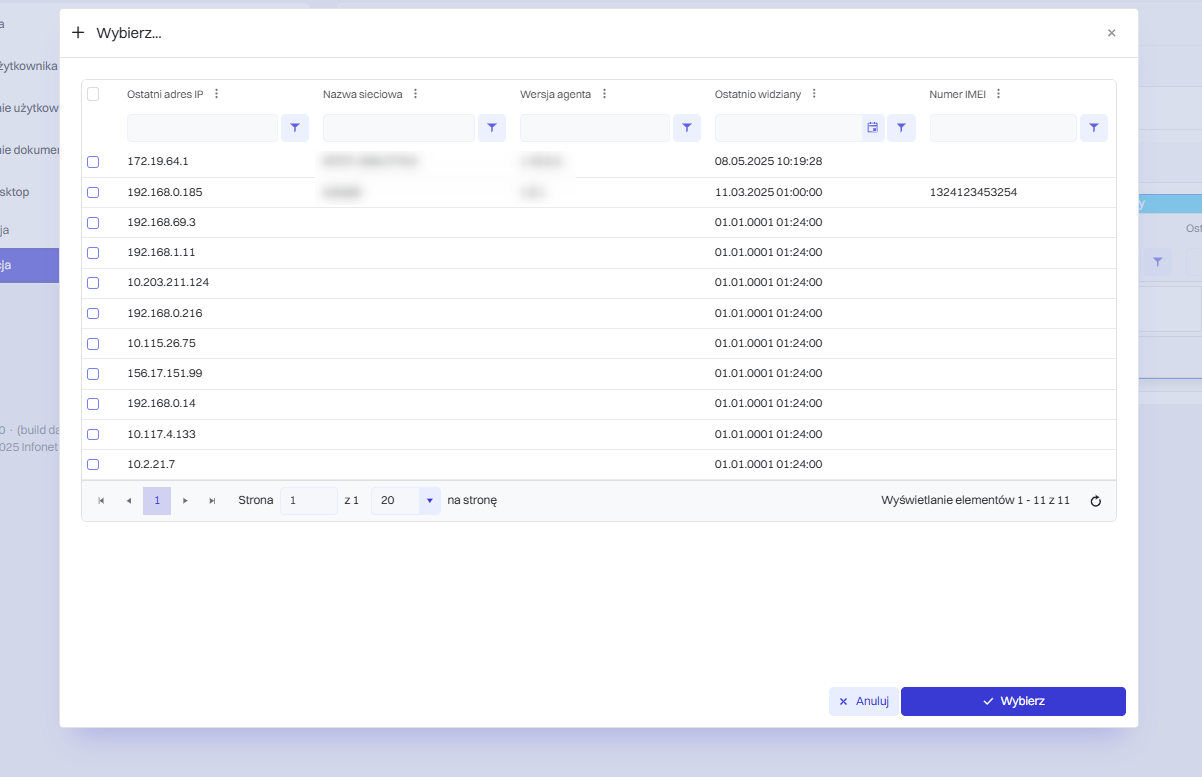The width and height of the screenshot is (1202, 777).
Task: Toggle the select-all header checkbox
Action: (x=93, y=94)
